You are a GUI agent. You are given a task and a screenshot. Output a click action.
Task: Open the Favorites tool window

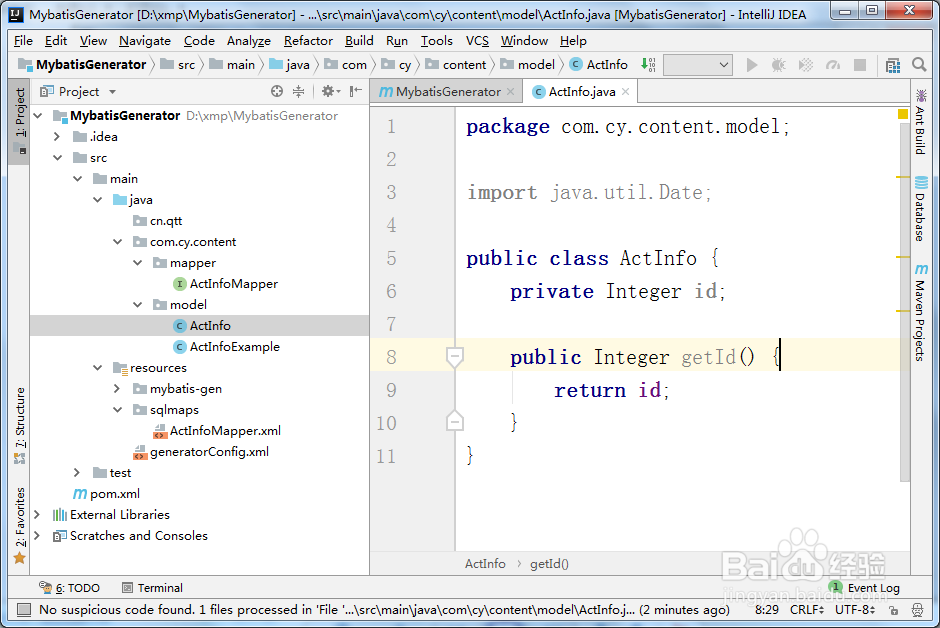tap(20, 526)
